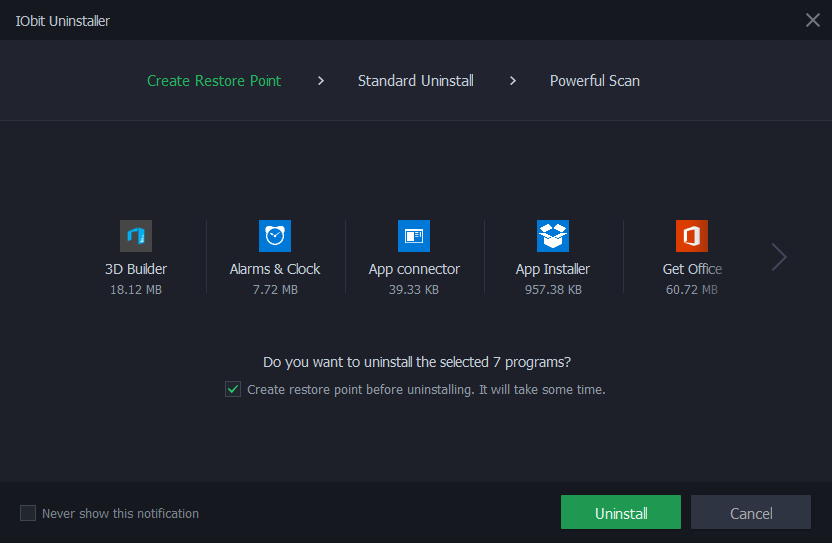This screenshot has width=832, height=543.
Task: Select the Powerful Scan step
Action: (595, 81)
